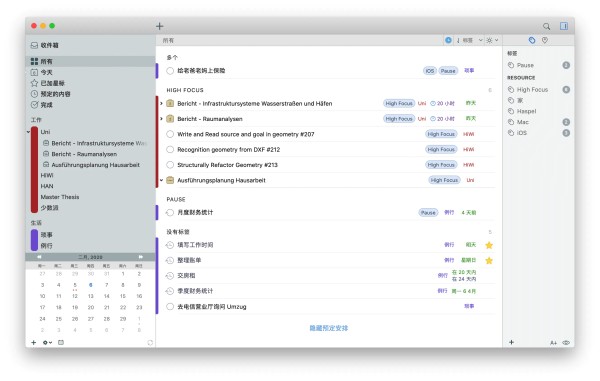Viewport: 600px width, 381px height.
Task: Select the High Focus tag in the right panel
Action: 532,90
